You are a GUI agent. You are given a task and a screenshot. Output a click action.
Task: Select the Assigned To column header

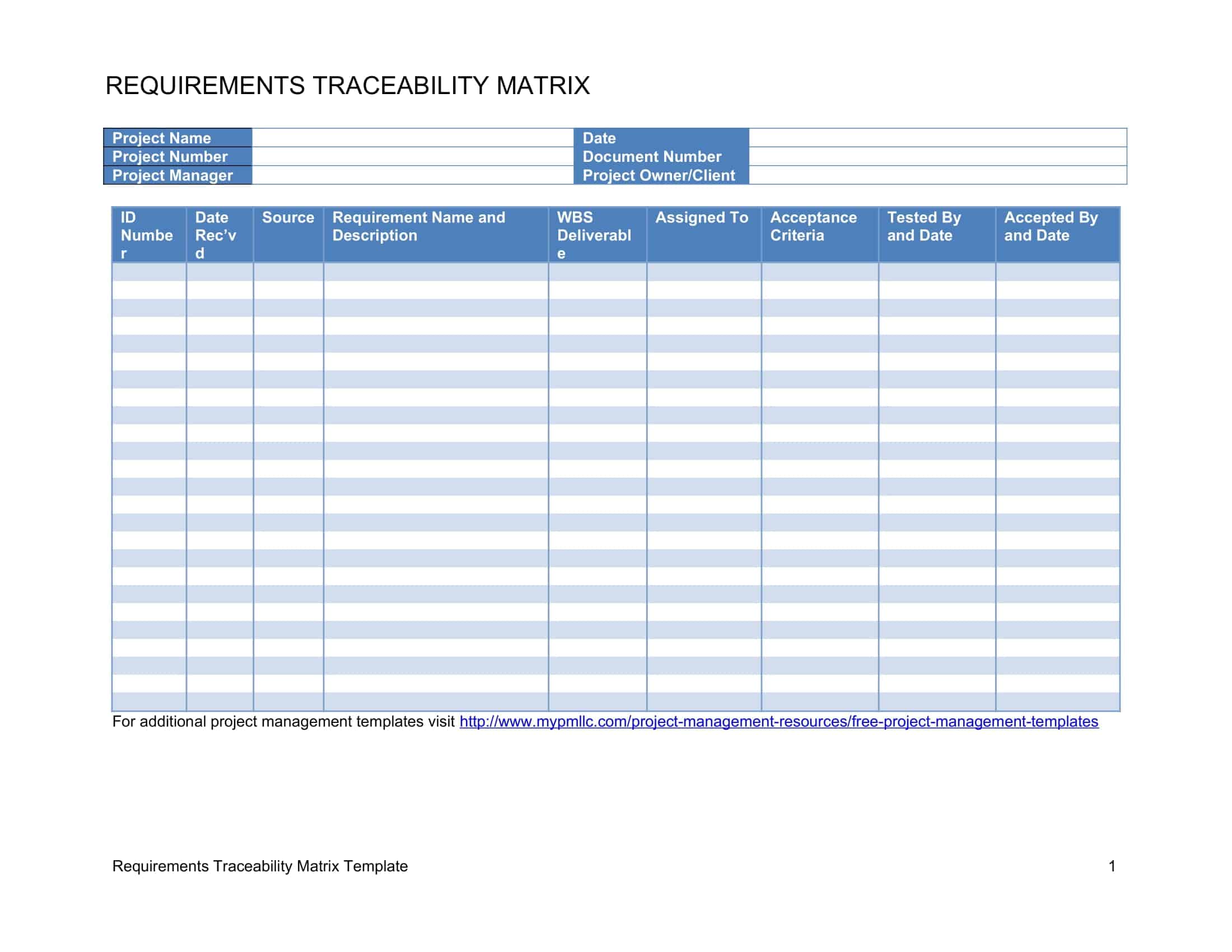click(x=704, y=235)
